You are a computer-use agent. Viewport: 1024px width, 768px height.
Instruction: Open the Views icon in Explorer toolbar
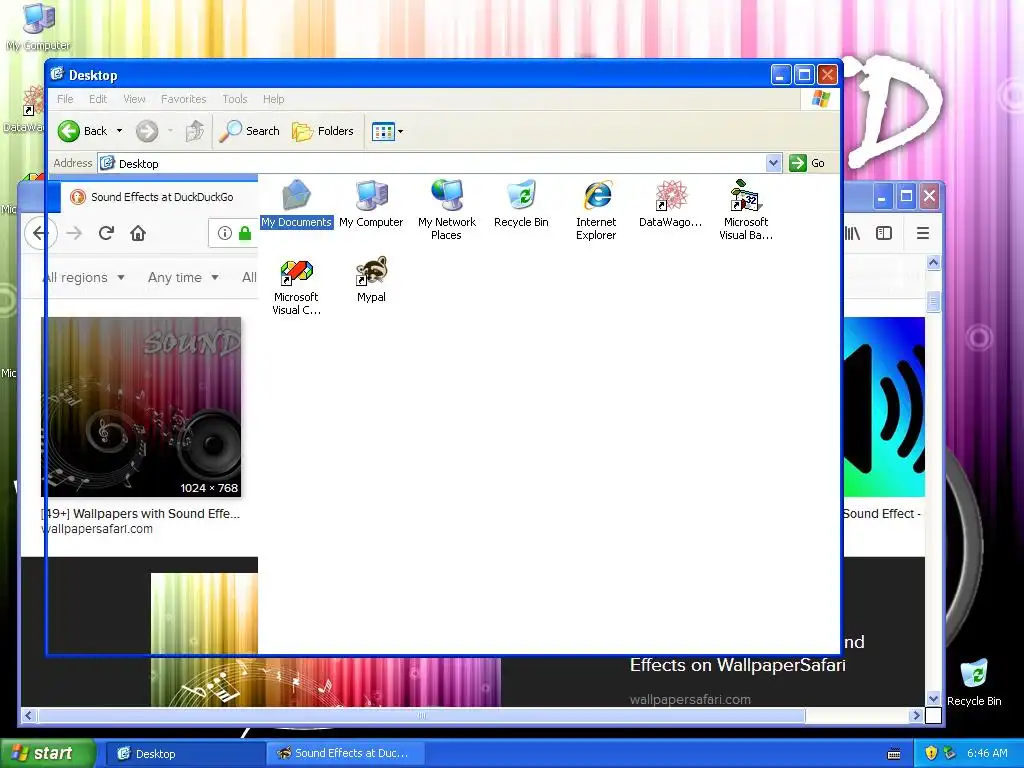pyautogui.click(x=383, y=131)
